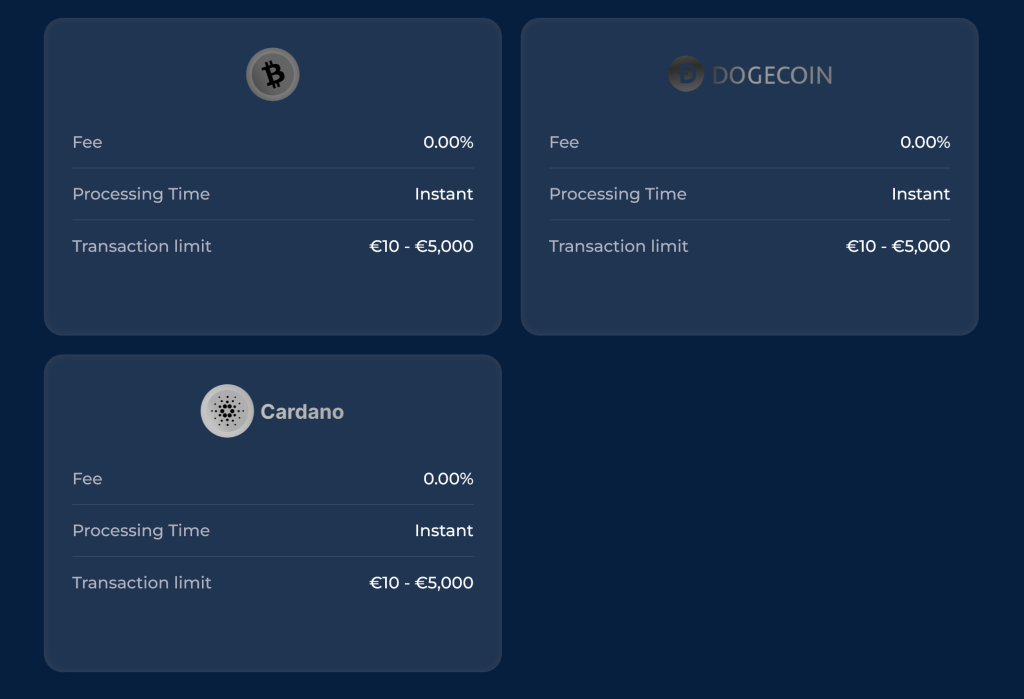The image size is (1024, 699).
Task: Click 'Instant' processing time on the Dogecoin card
Action: tap(921, 194)
